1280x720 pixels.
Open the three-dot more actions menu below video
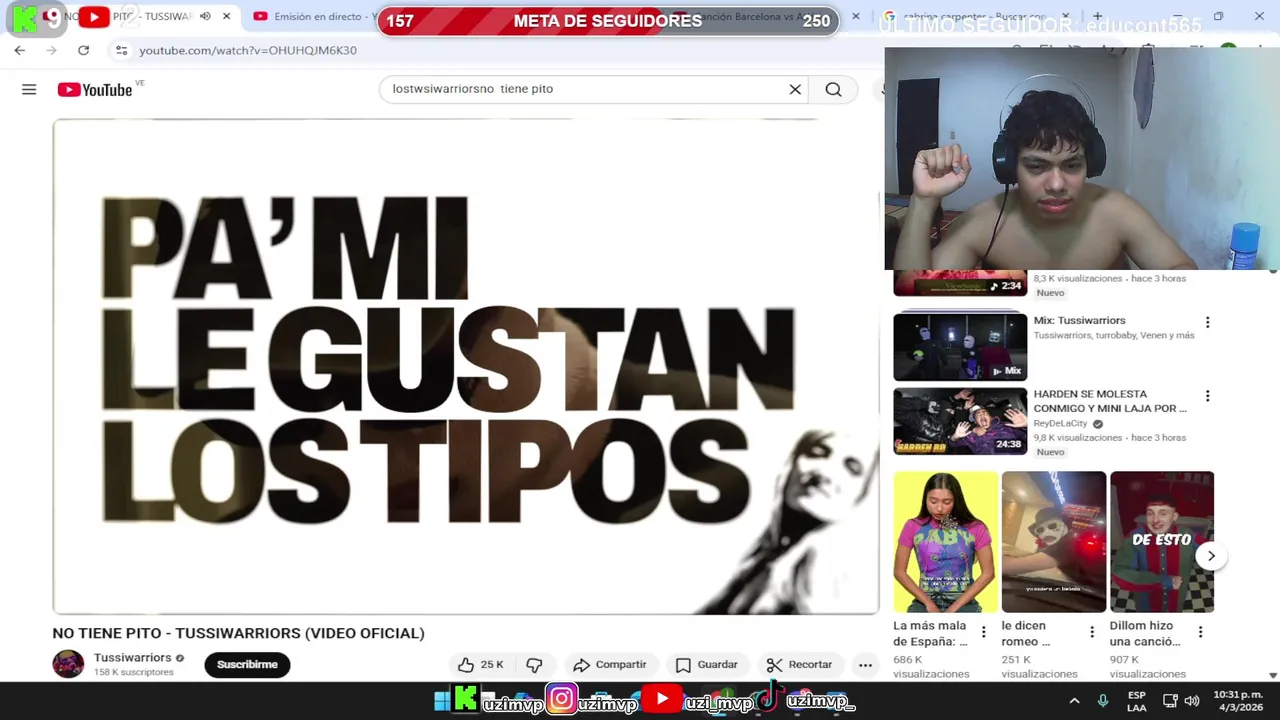(x=865, y=664)
